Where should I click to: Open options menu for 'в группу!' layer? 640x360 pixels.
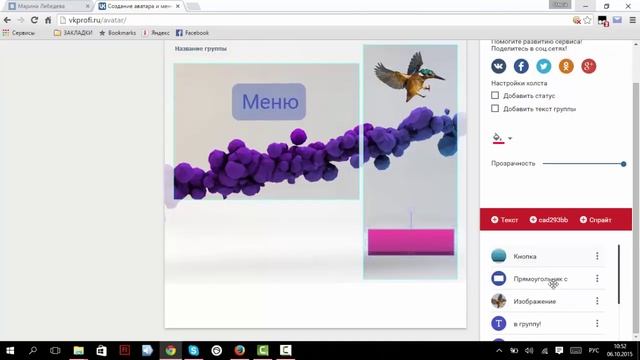click(x=597, y=323)
